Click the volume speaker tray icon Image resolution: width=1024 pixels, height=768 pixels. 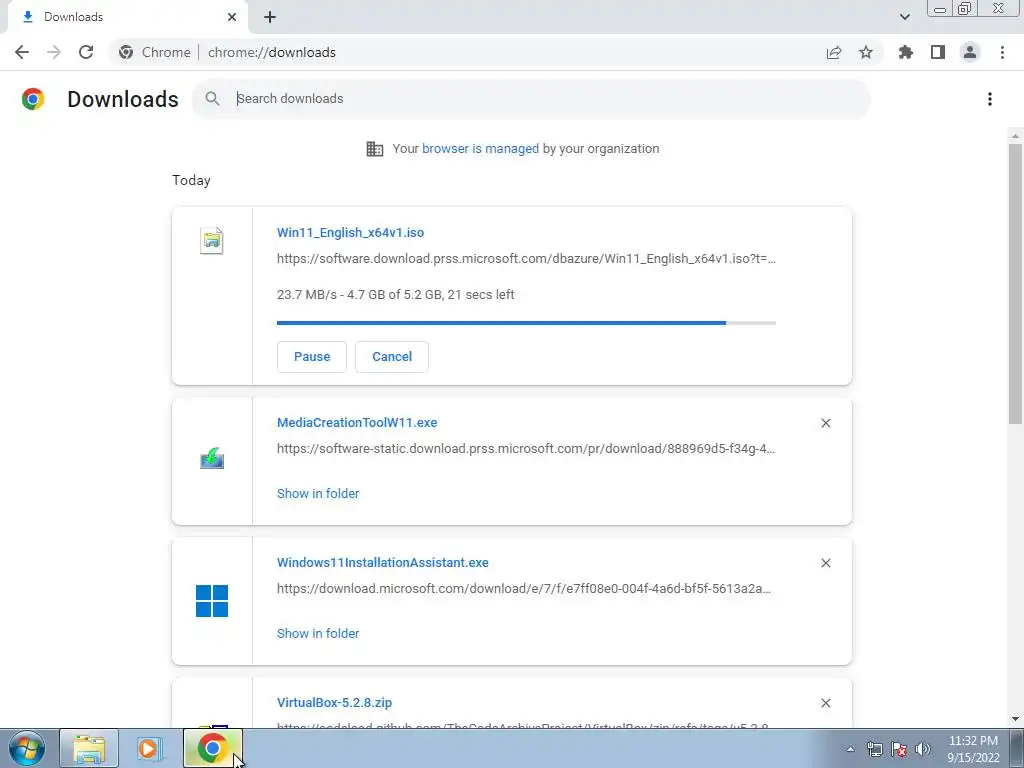[923, 749]
